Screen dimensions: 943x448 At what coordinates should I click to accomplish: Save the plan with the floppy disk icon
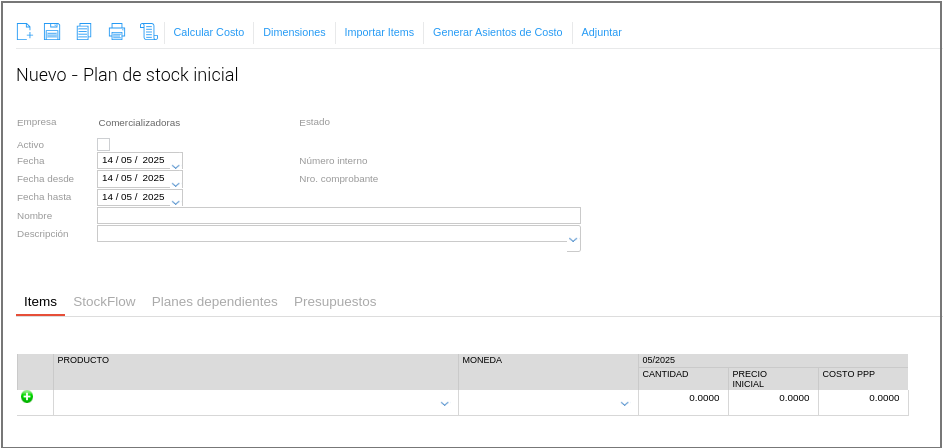coord(52,32)
